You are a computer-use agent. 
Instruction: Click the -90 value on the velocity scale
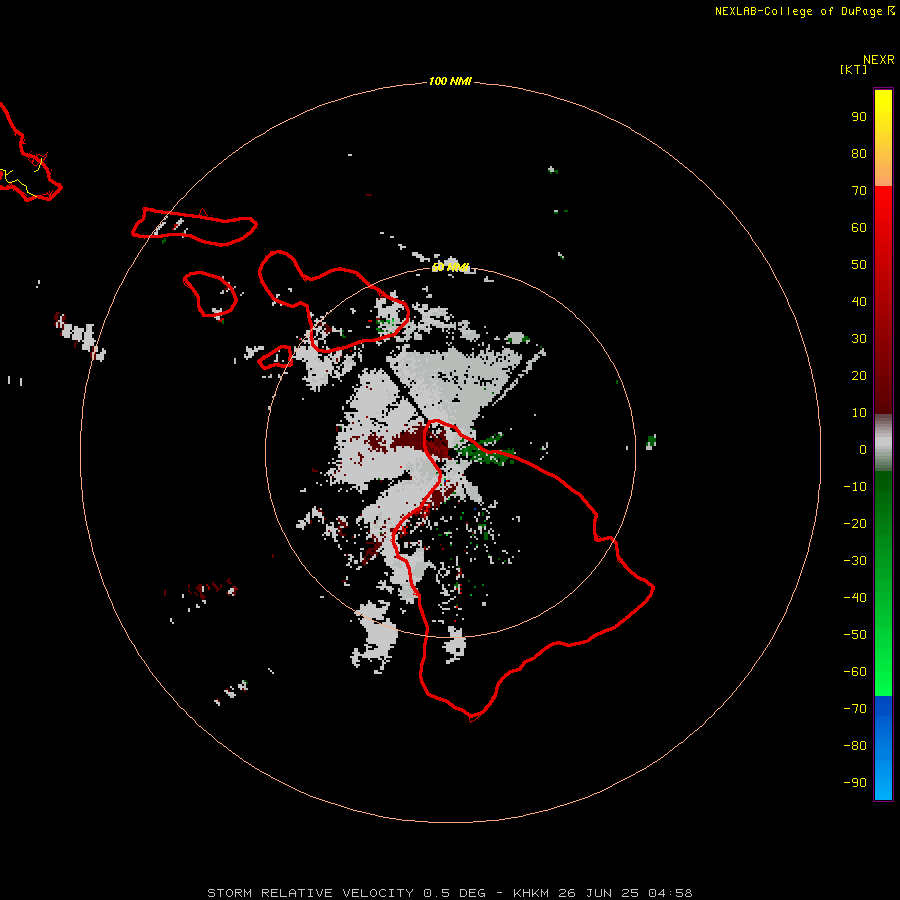(x=855, y=783)
